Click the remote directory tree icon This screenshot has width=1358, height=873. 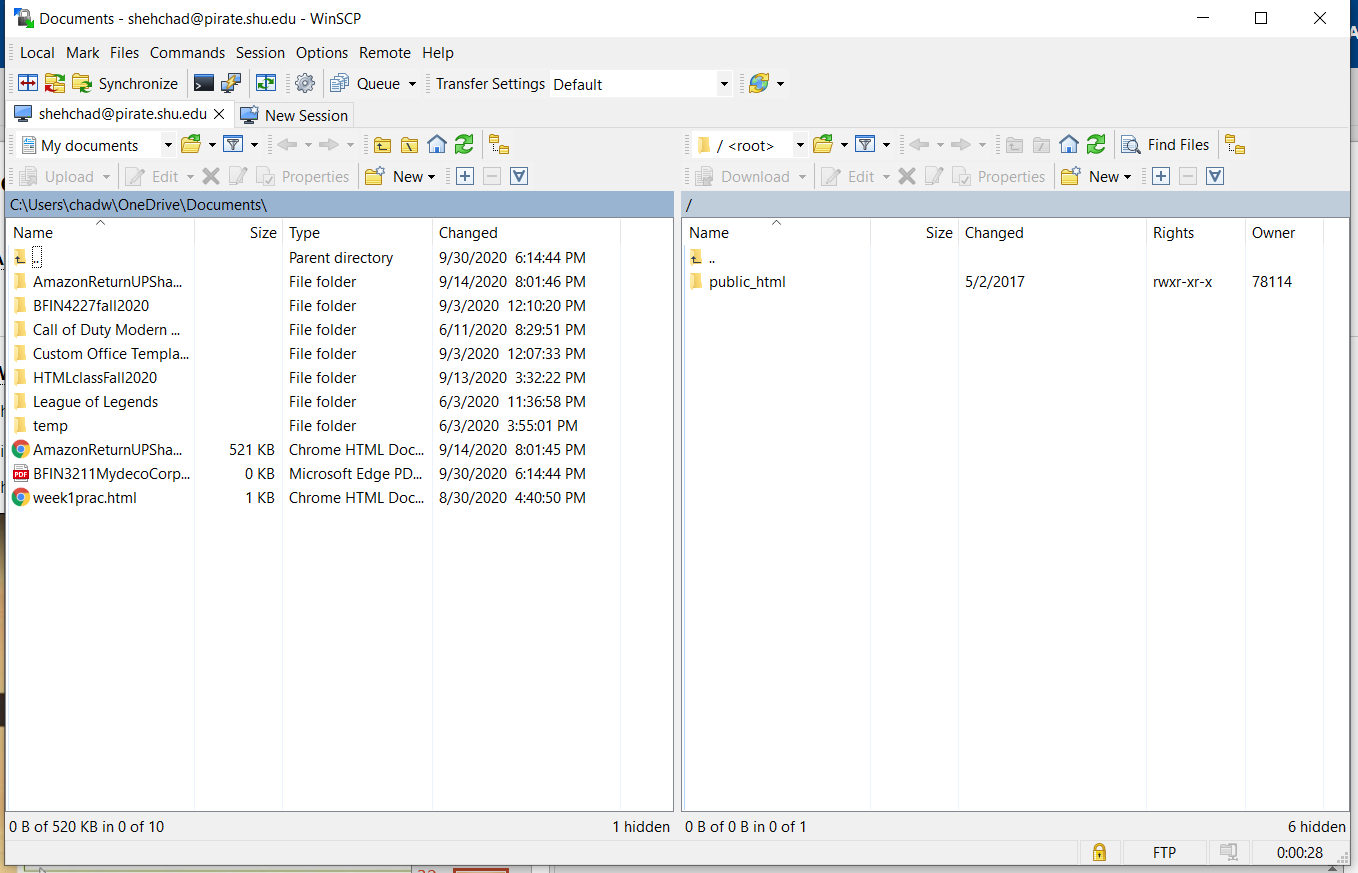point(1235,145)
